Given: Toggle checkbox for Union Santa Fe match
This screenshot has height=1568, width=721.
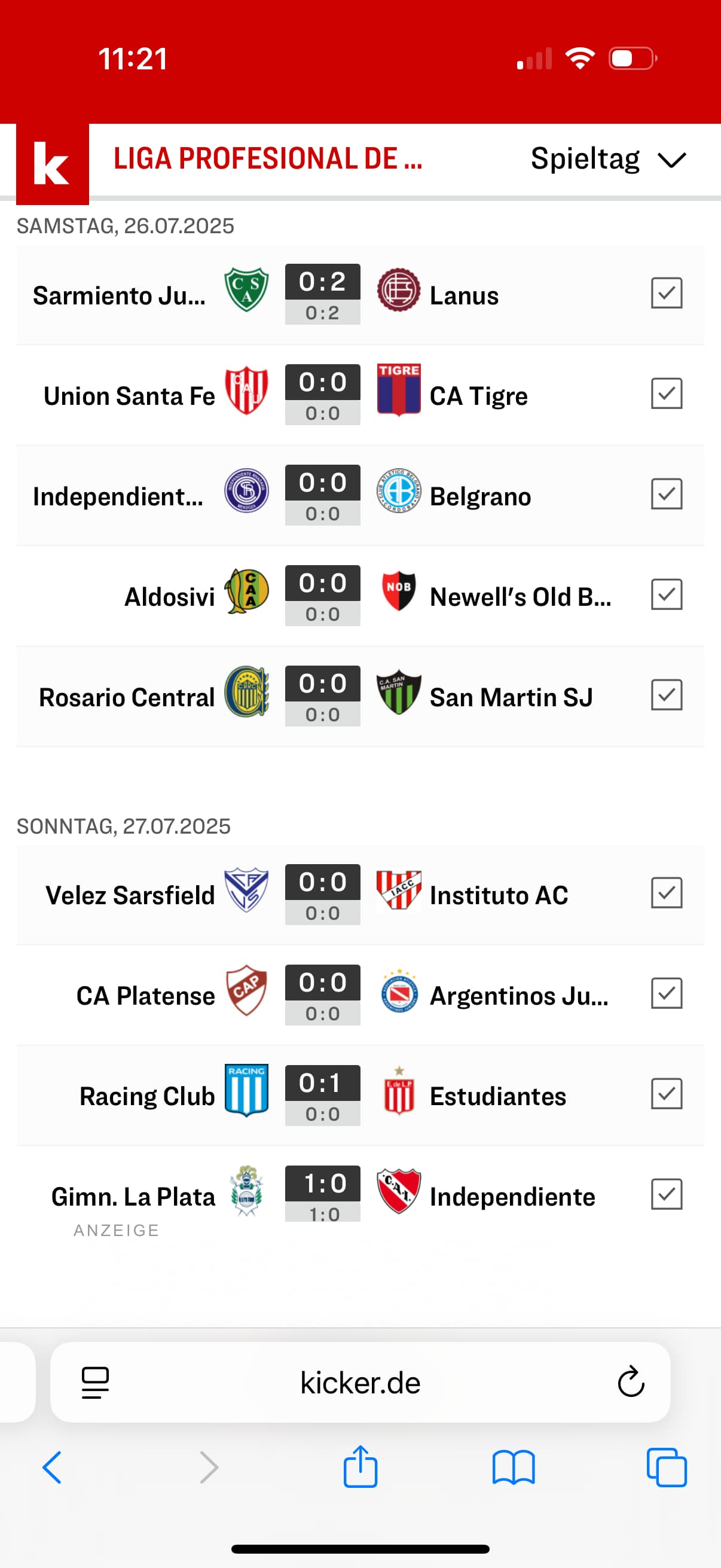Looking at the screenshot, I should (666, 394).
